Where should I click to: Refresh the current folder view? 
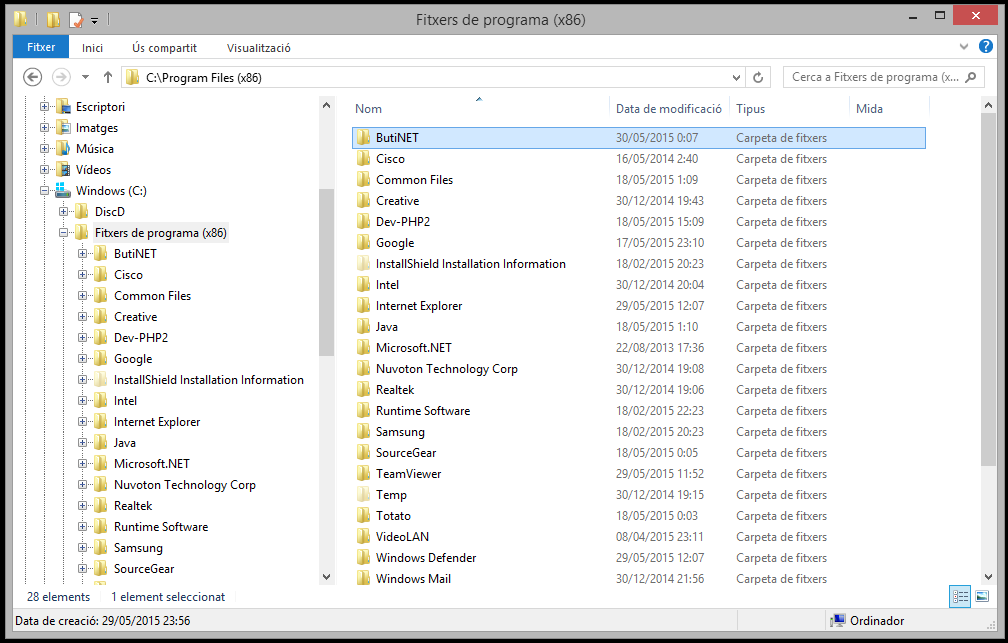[758, 78]
